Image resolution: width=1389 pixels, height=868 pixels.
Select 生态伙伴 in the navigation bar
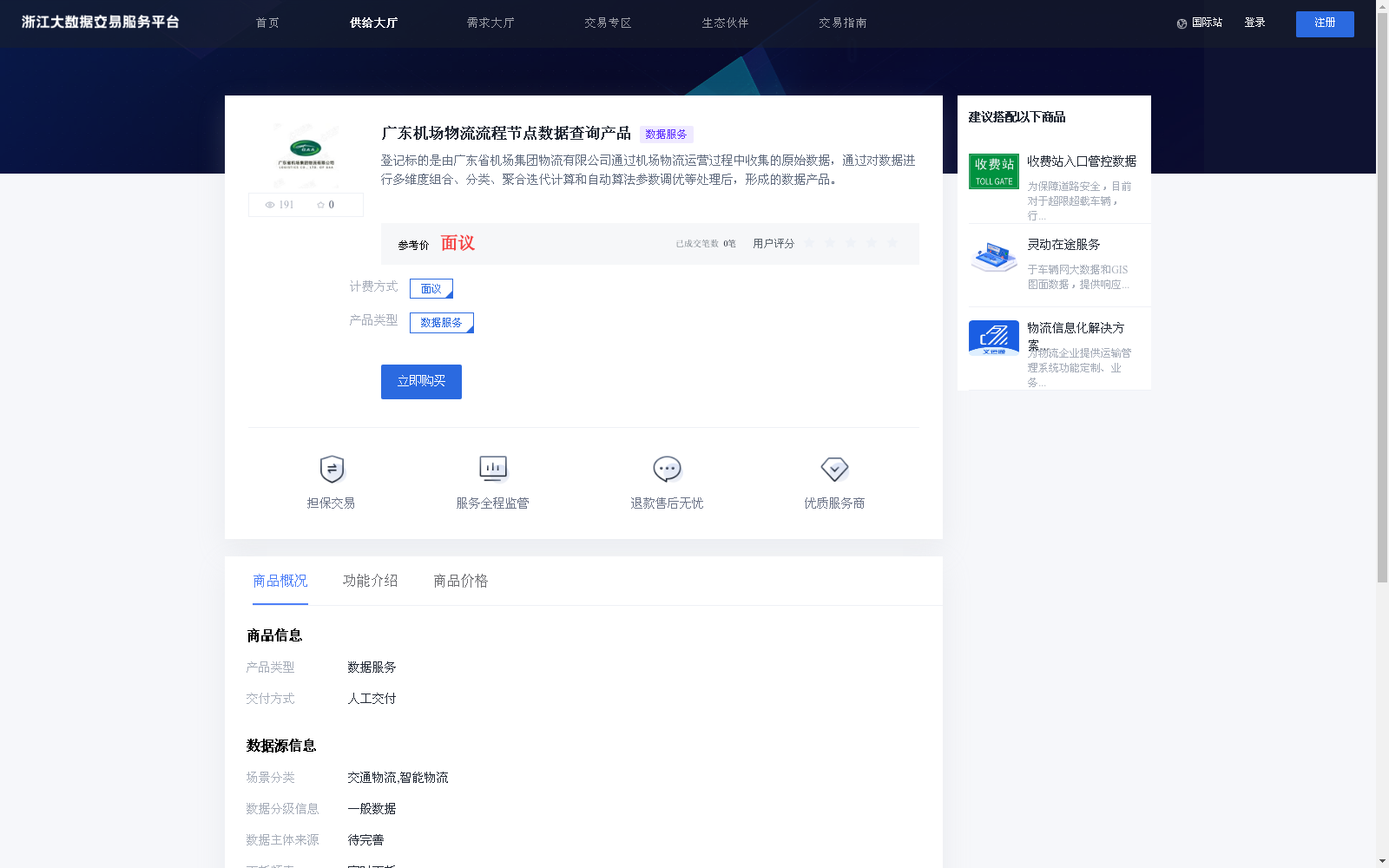point(725,23)
